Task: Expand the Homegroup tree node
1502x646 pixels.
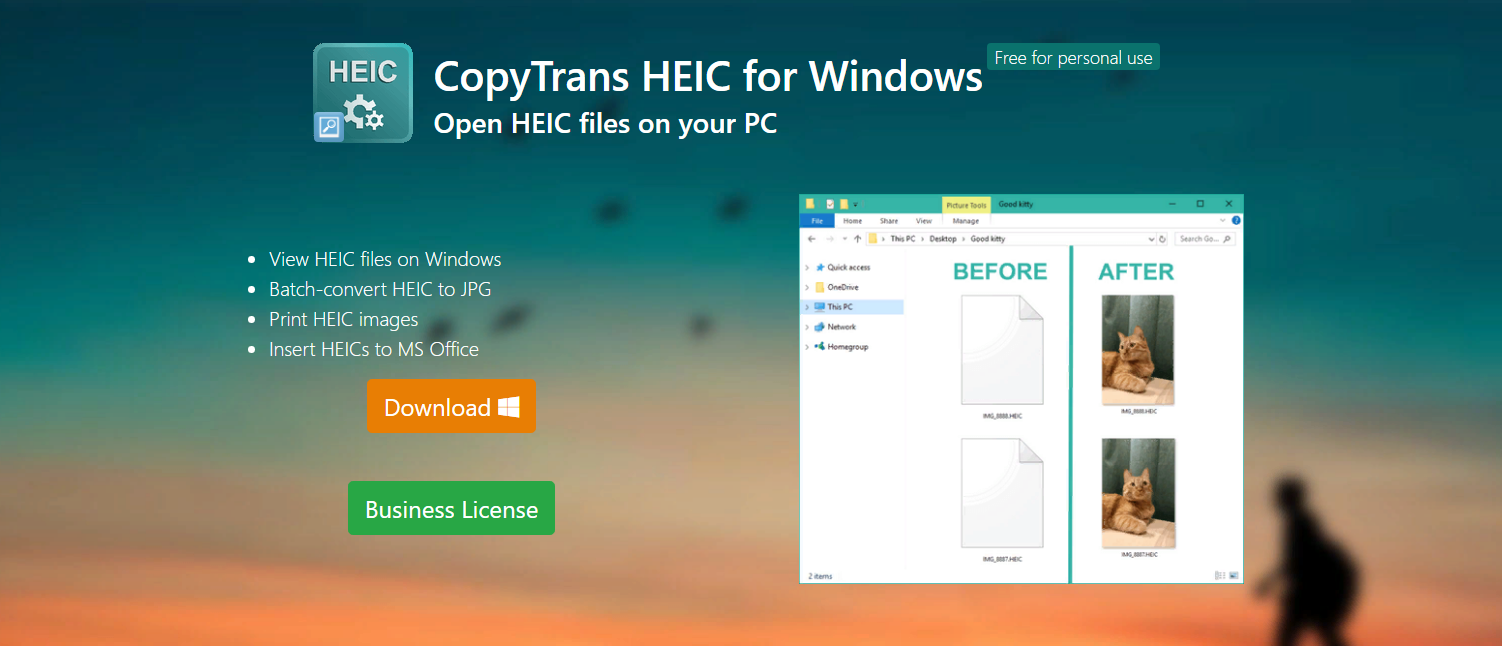Action: [808, 347]
